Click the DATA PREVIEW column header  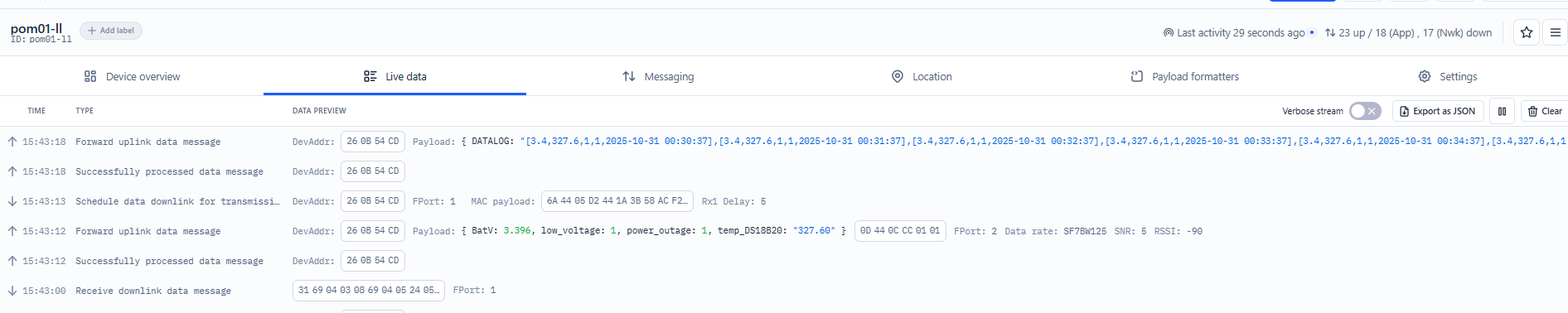coord(319,111)
